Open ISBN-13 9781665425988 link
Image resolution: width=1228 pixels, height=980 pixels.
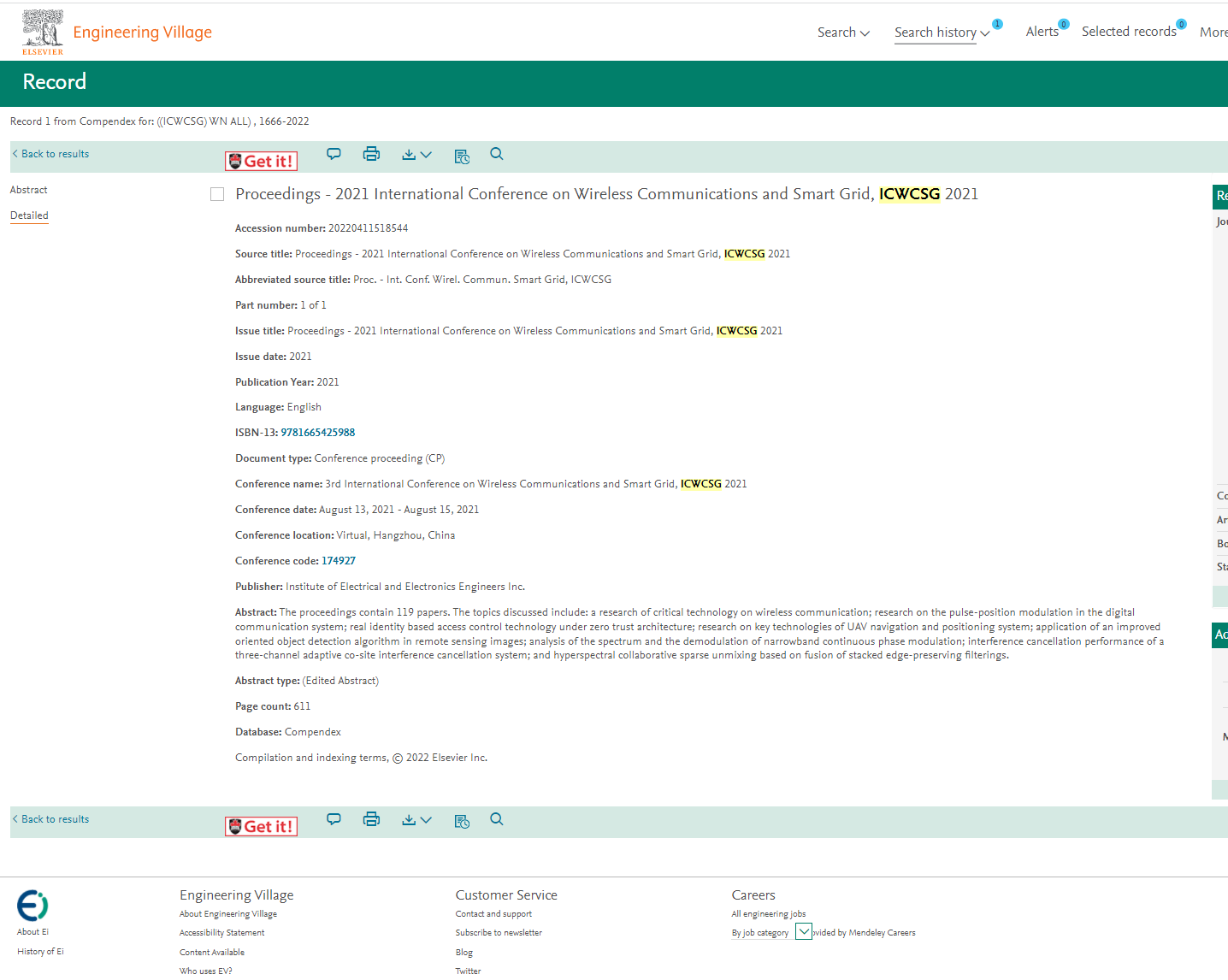318,433
